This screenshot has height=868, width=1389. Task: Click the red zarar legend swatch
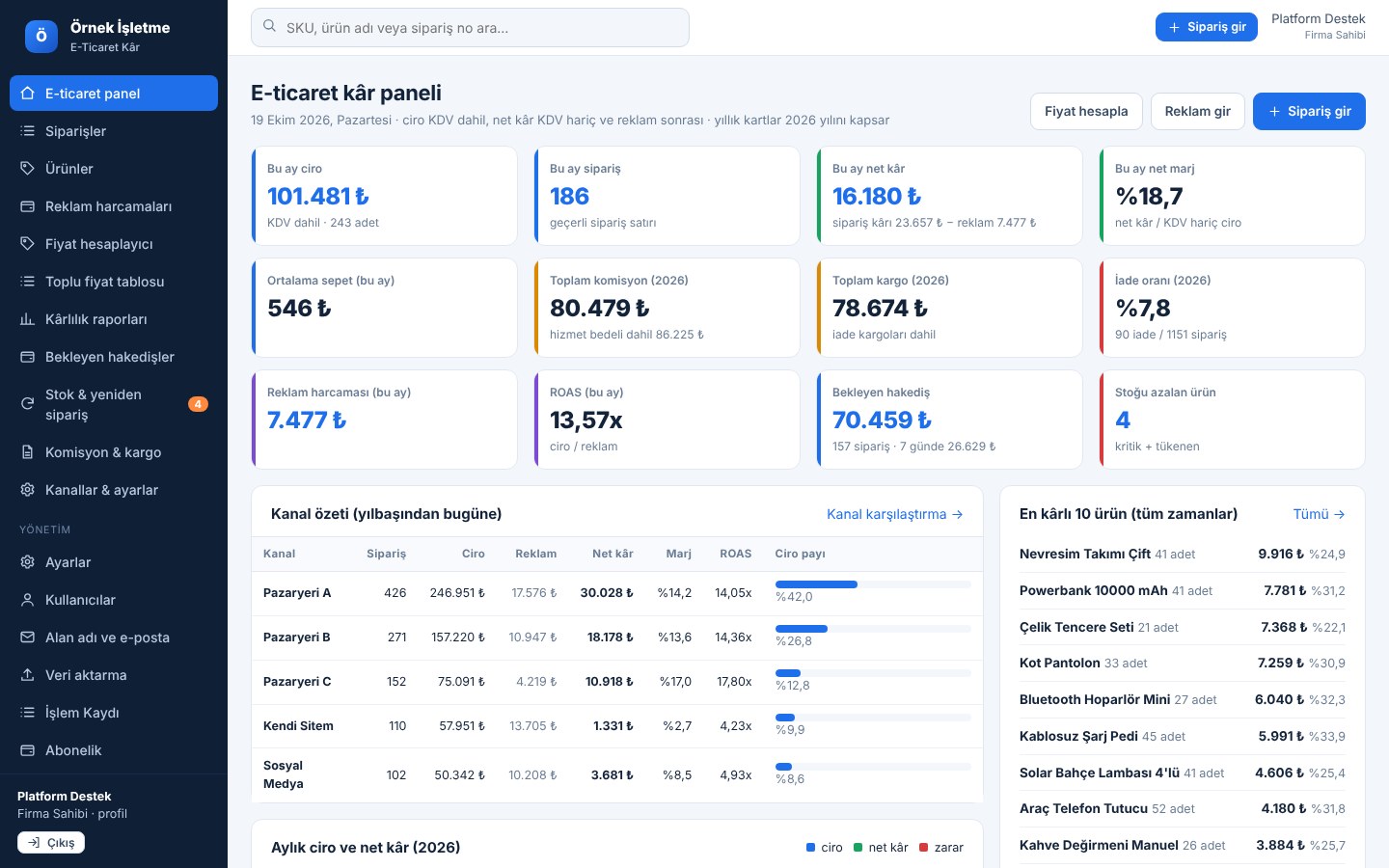pos(924,848)
